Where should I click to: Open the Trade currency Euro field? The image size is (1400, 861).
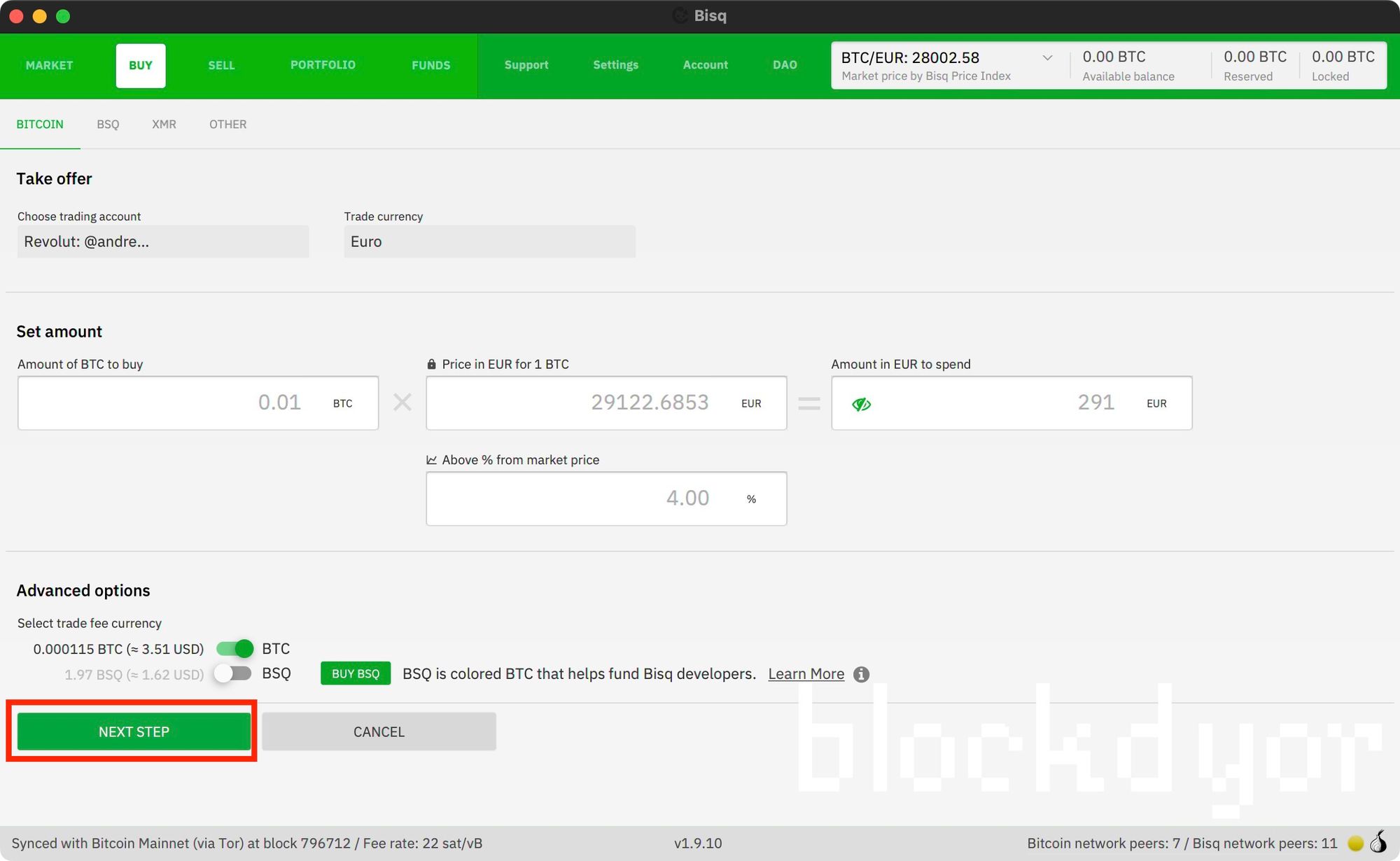tap(490, 241)
